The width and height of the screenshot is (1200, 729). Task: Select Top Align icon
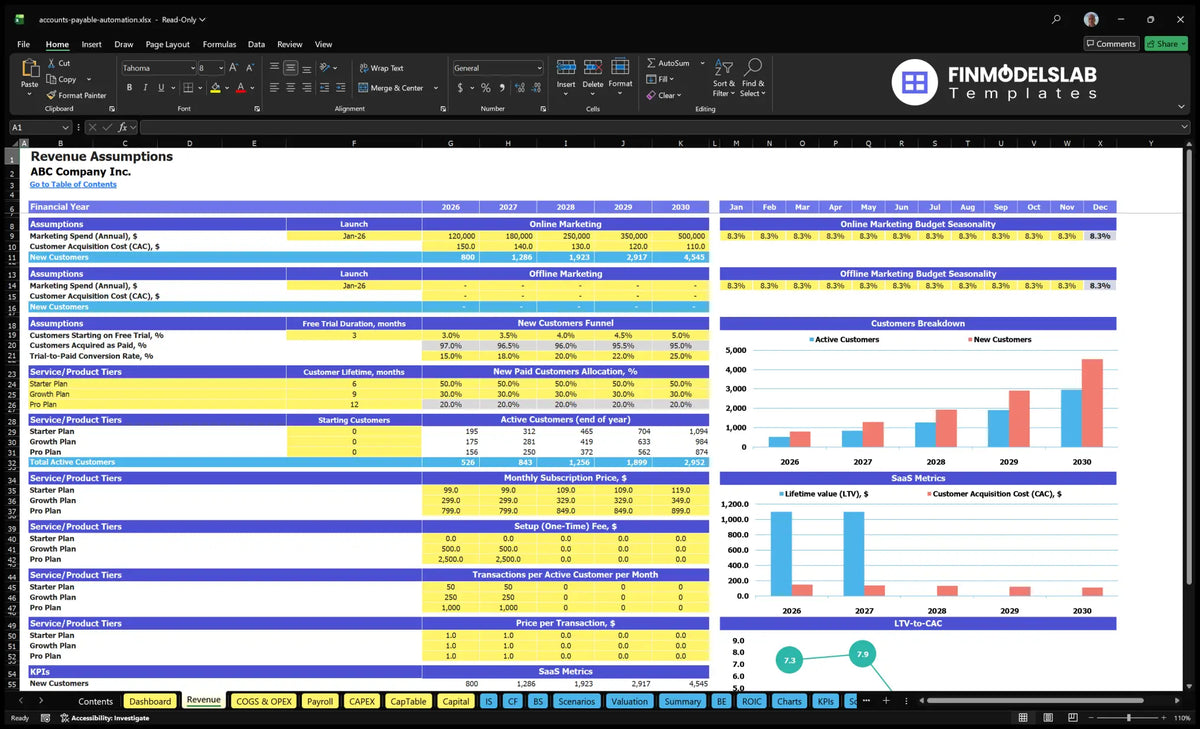pos(274,68)
